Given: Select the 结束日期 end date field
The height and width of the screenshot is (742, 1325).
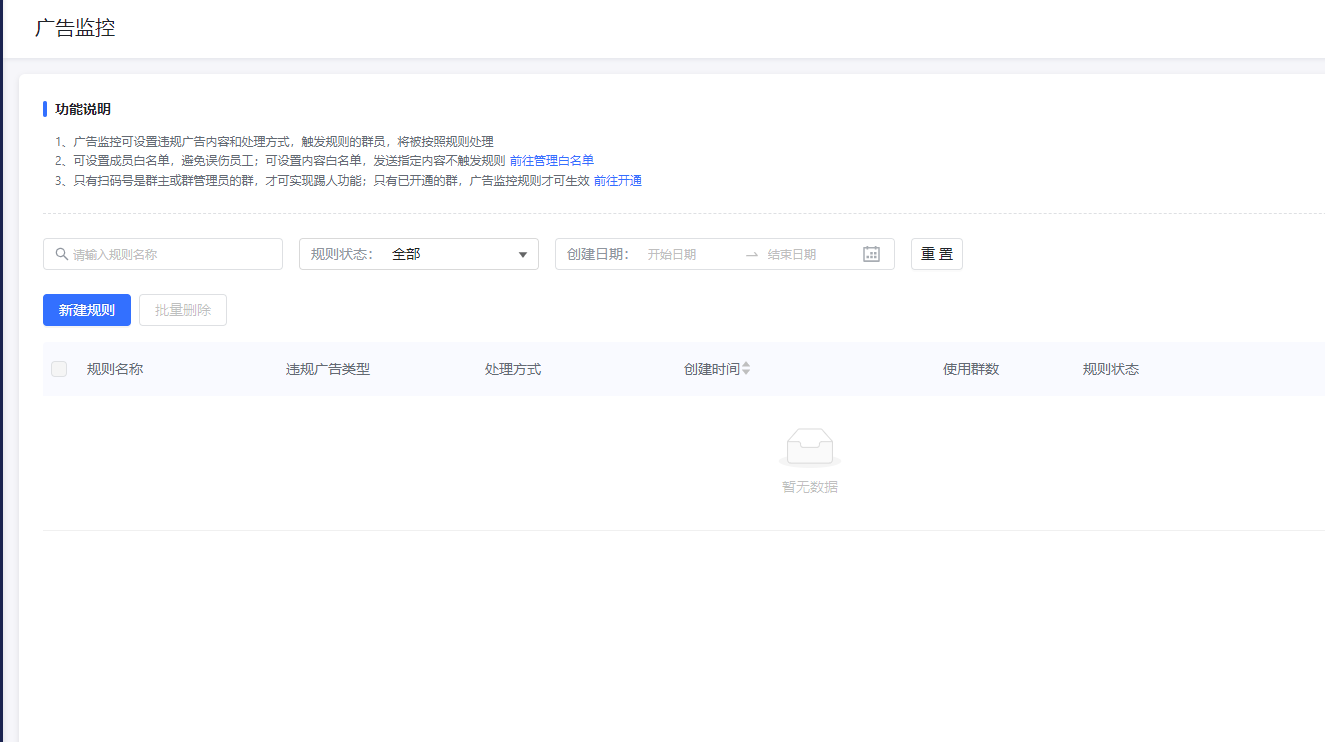Looking at the screenshot, I should coord(805,255).
